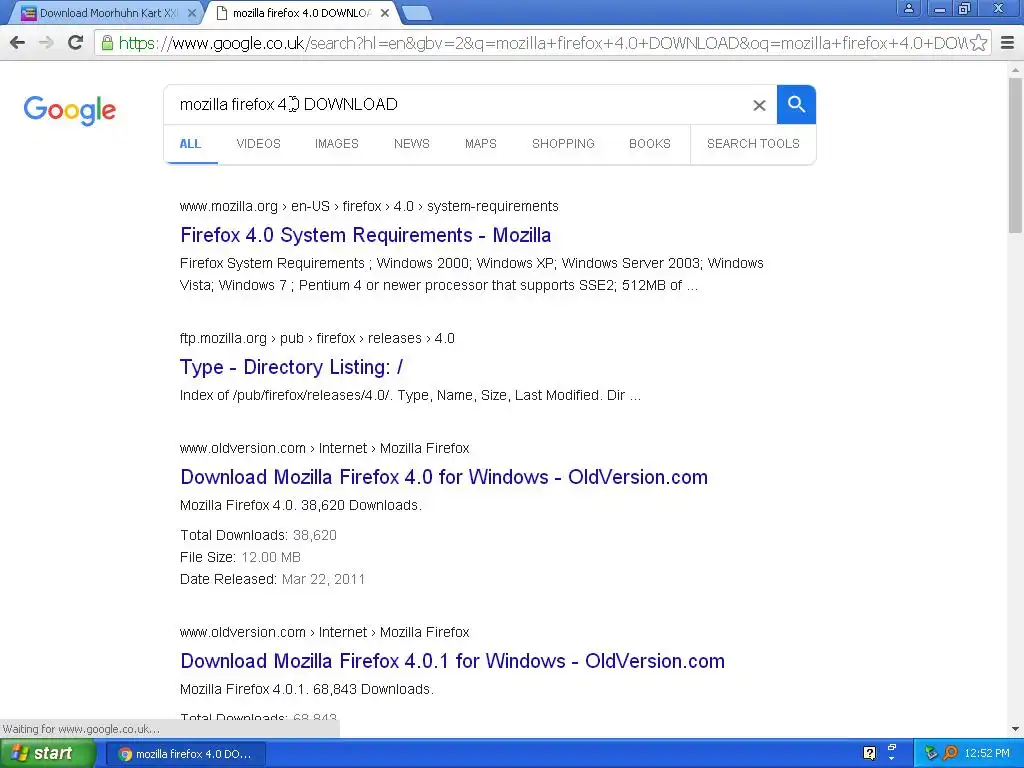Click 'File Size: 12.00 MB' text
1024x768 pixels.
240,557
